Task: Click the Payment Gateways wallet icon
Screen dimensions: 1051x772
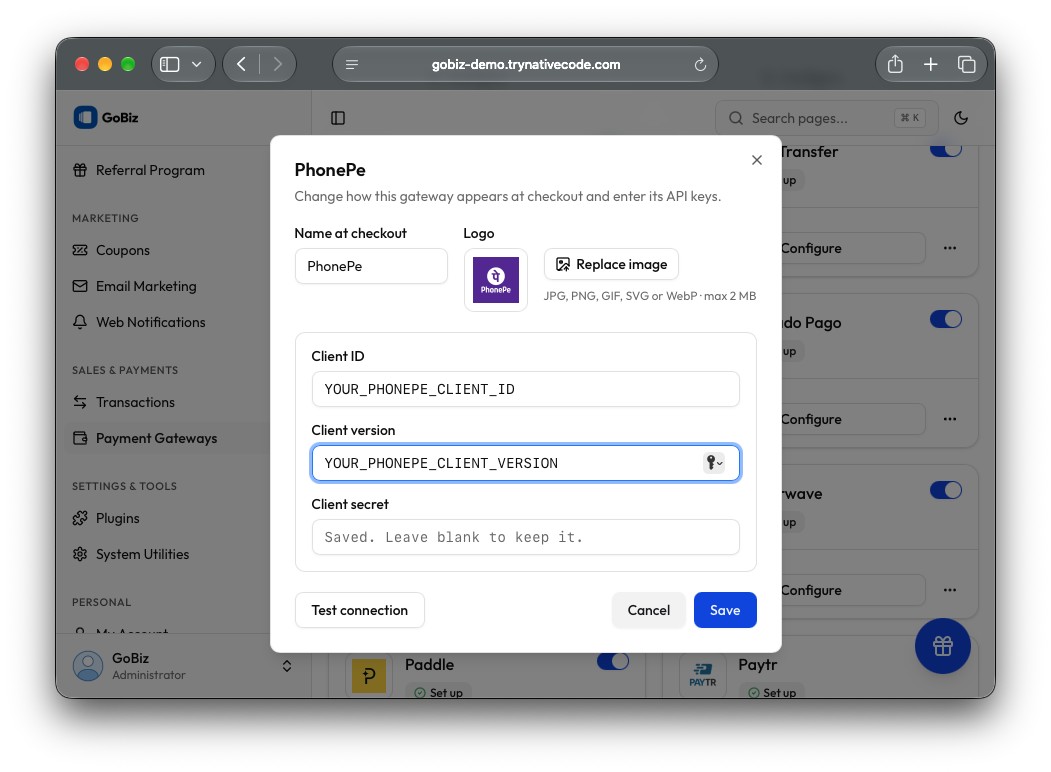Action: click(80, 438)
